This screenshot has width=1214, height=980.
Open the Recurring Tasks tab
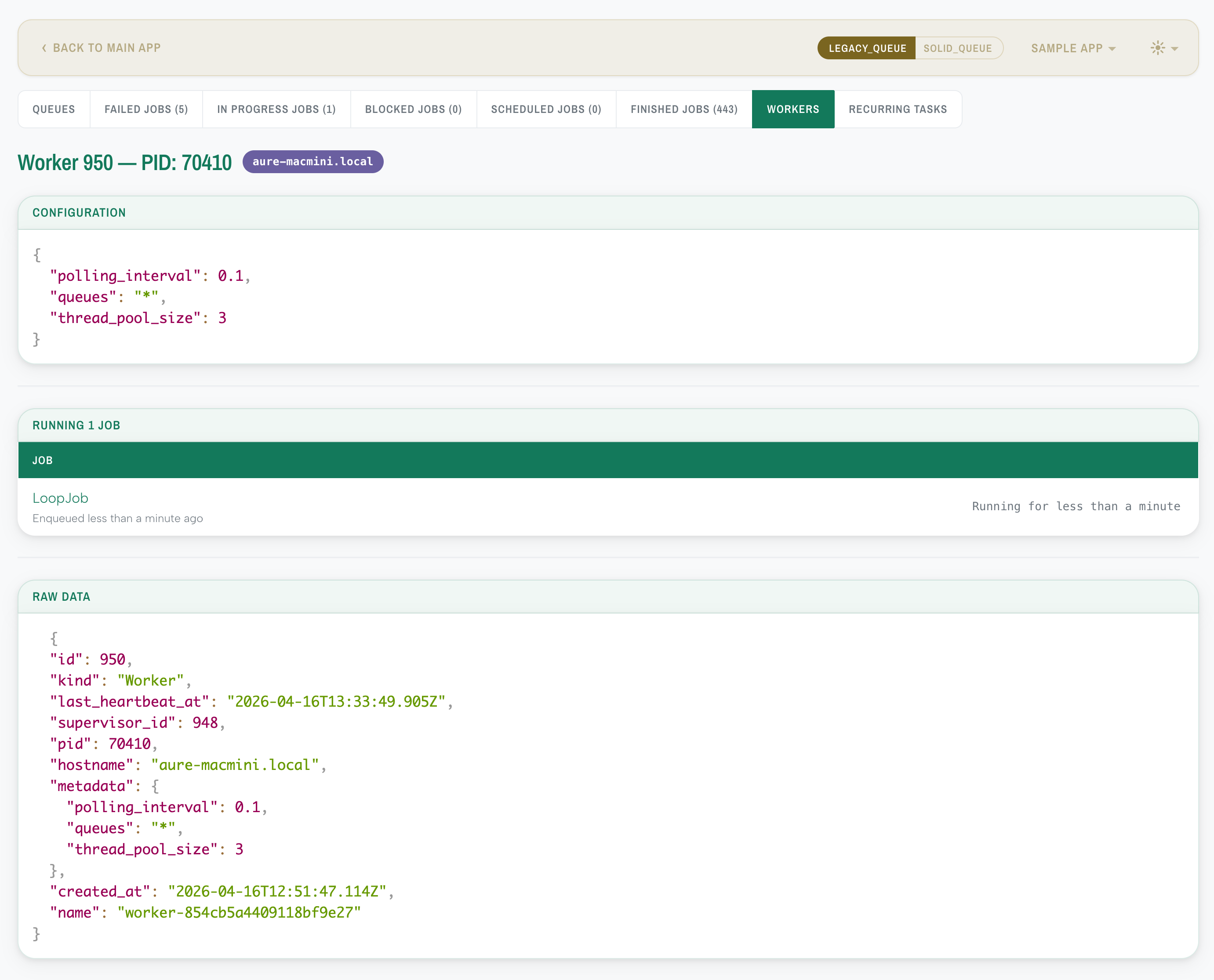(x=898, y=109)
